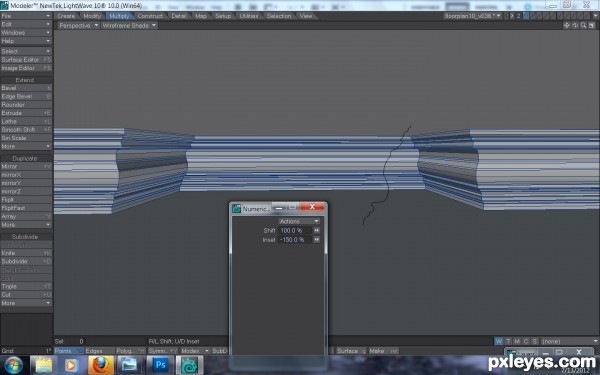Toggle the Symmetry mode button

(x=162, y=351)
